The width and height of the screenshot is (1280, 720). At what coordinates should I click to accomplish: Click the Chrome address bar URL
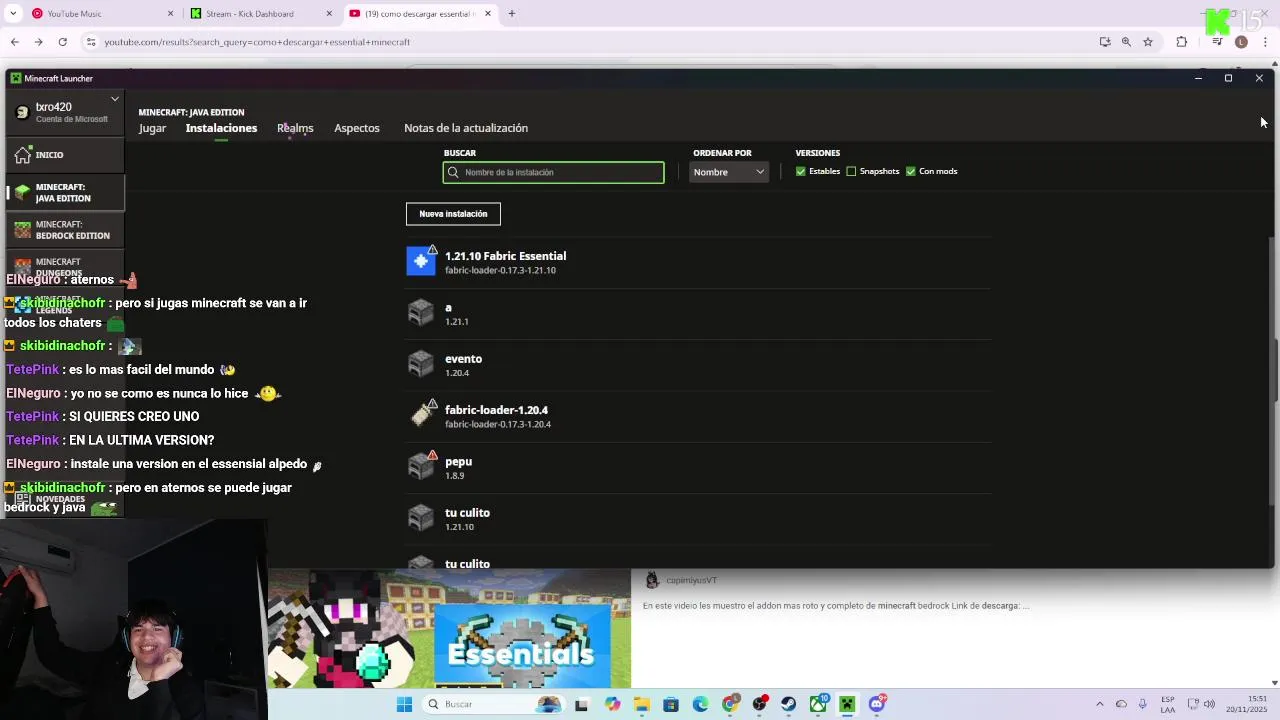tap(257, 42)
